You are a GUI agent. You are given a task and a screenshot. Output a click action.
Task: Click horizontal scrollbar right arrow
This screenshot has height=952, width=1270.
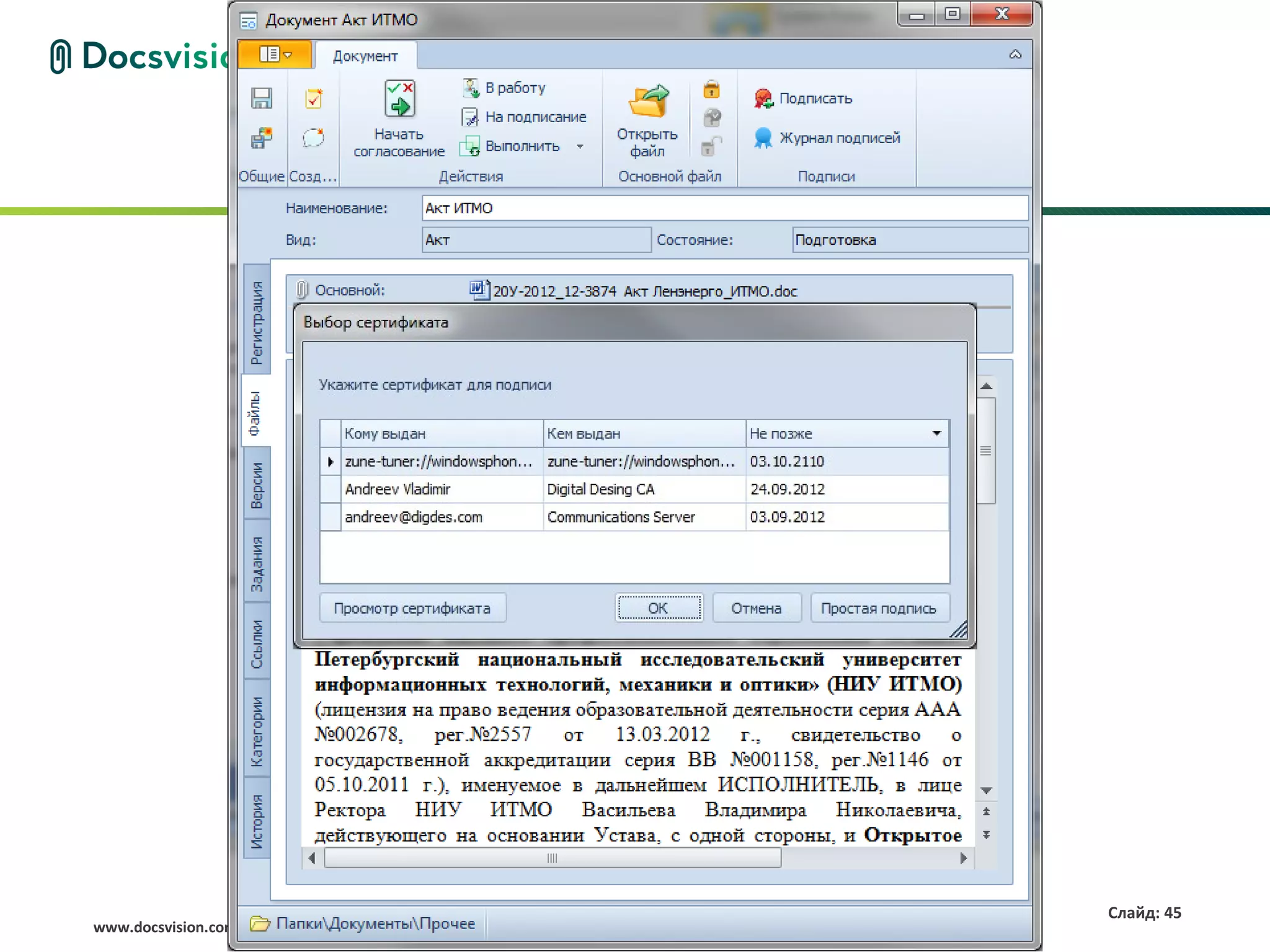tap(964, 858)
